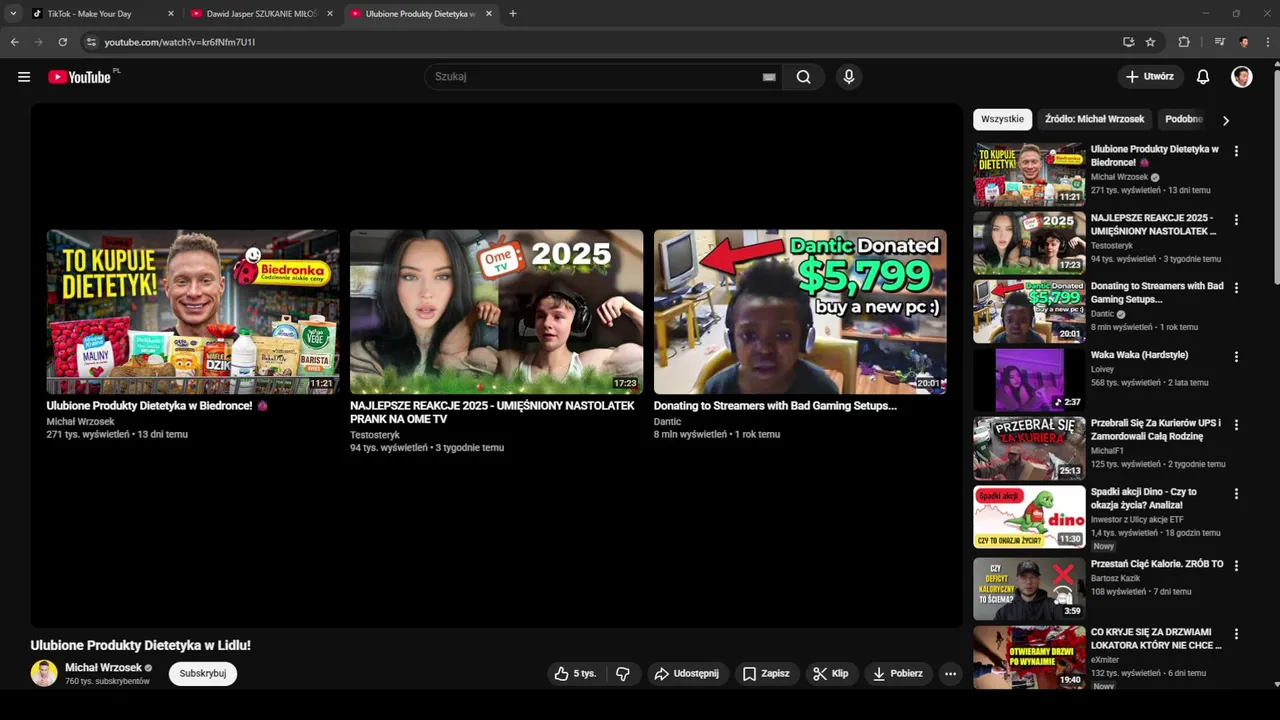This screenshot has width=1280, height=720.
Task: Open the Dantic Donated $5,799 end-screen thumbnail
Action: 800,312
